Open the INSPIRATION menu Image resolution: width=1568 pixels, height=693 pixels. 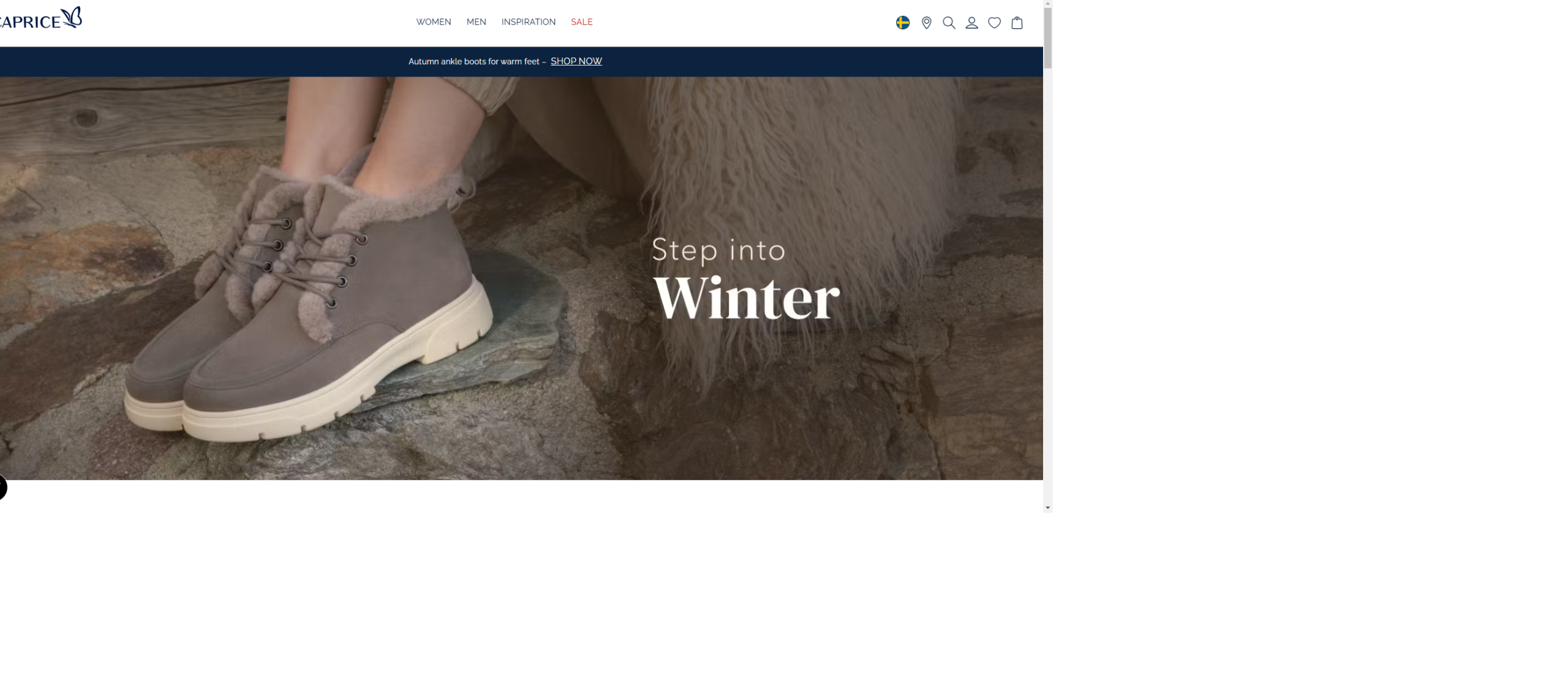528,22
